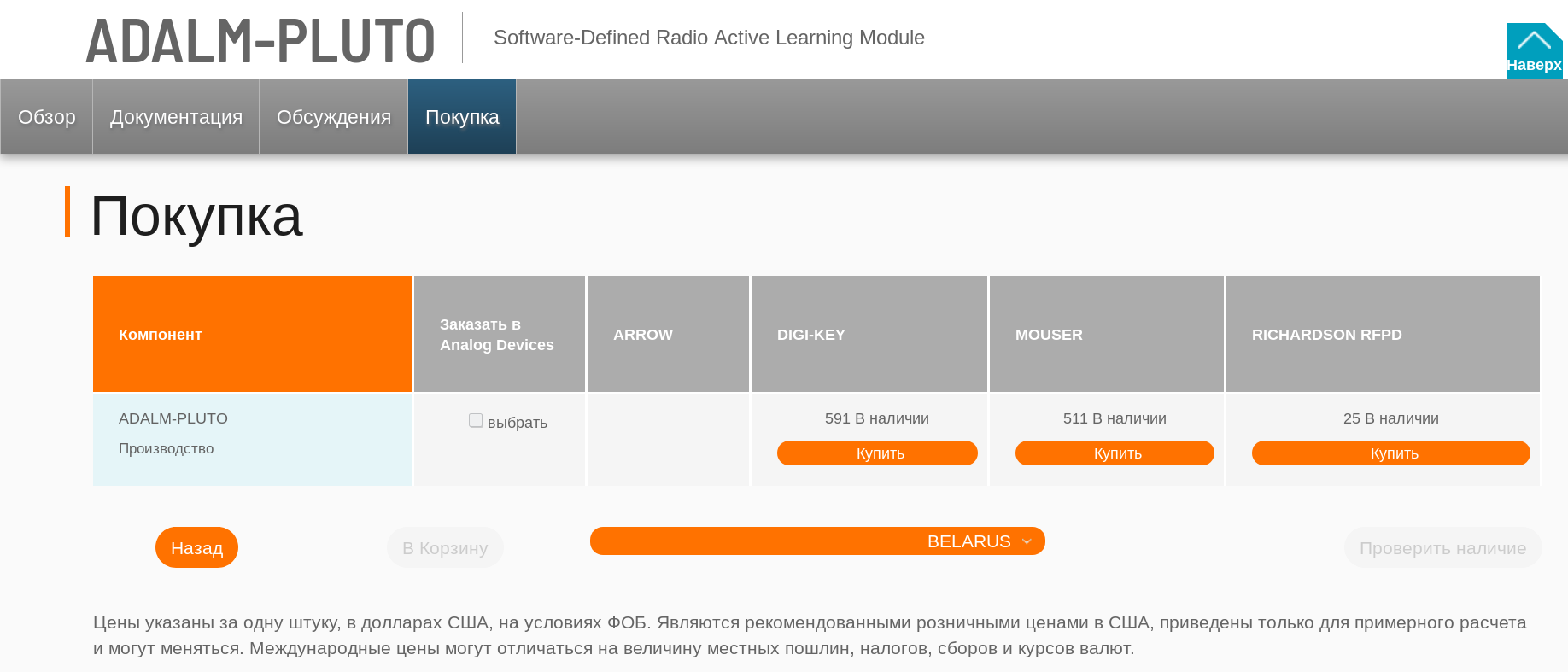
Task: Switch to the Документация tab
Action: 176,117
